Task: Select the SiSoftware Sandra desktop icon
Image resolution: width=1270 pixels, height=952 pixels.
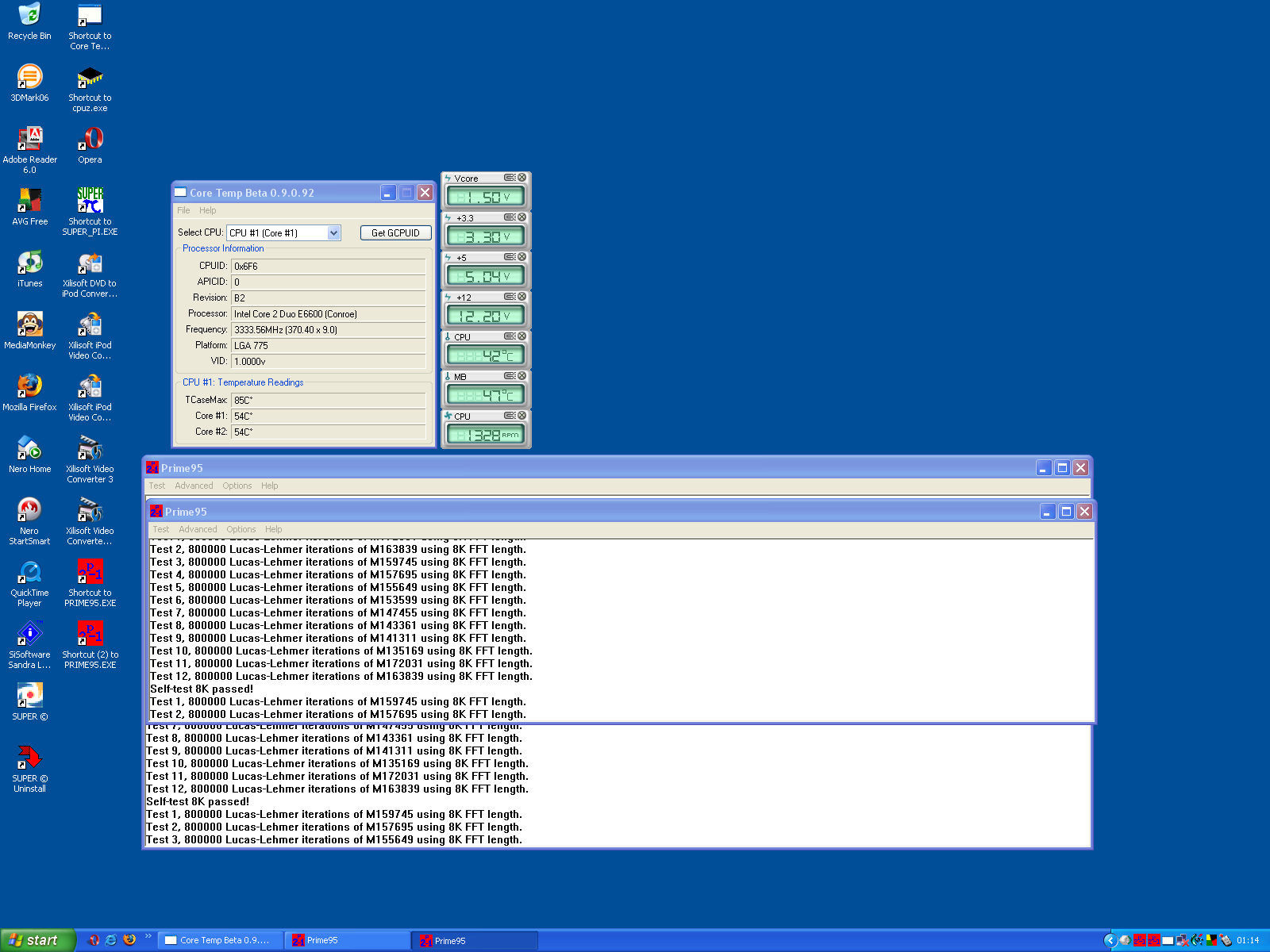Action: (x=29, y=645)
